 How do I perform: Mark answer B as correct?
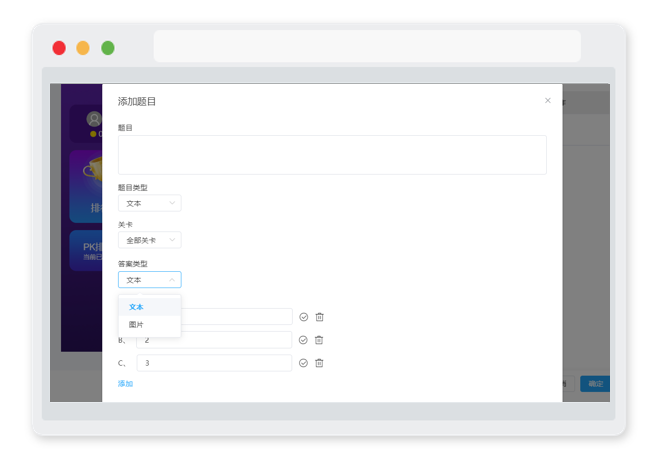pyautogui.click(x=303, y=340)
